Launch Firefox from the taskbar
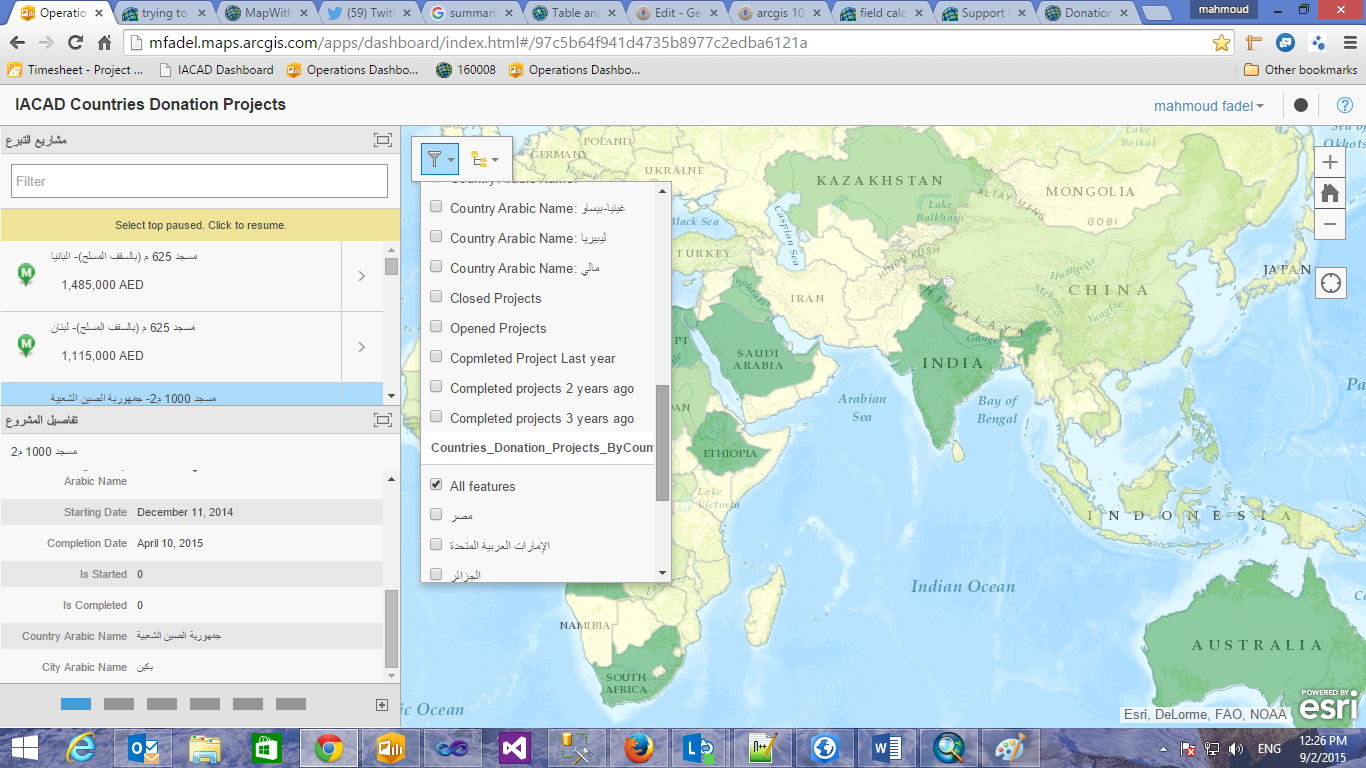Image resolution: width=1366 pixels, height=768 pixels. click(x=637, y=747)
